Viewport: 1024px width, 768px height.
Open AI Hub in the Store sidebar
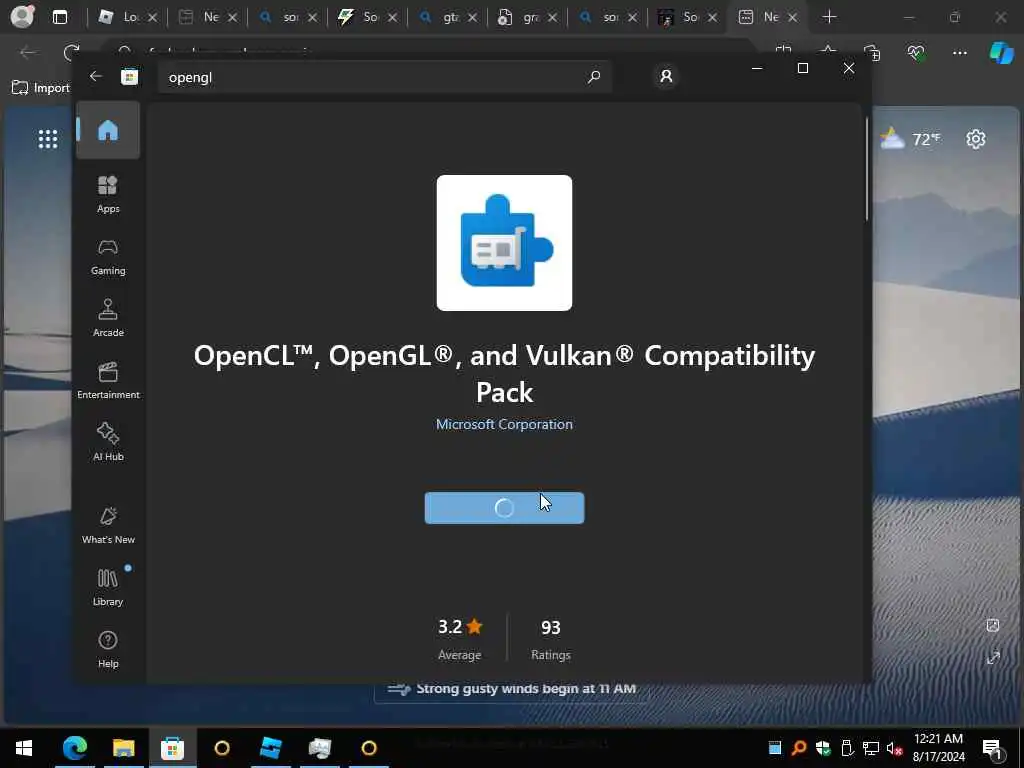(108, 442)
